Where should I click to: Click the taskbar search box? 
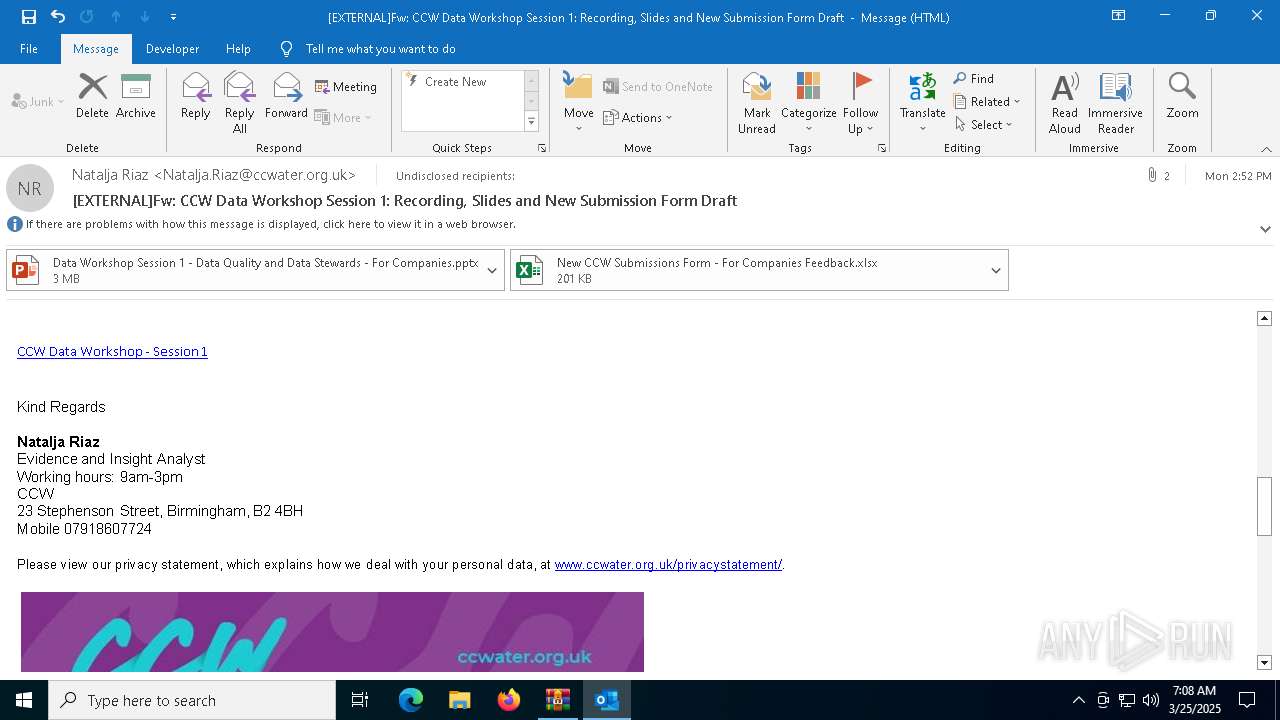192,700
